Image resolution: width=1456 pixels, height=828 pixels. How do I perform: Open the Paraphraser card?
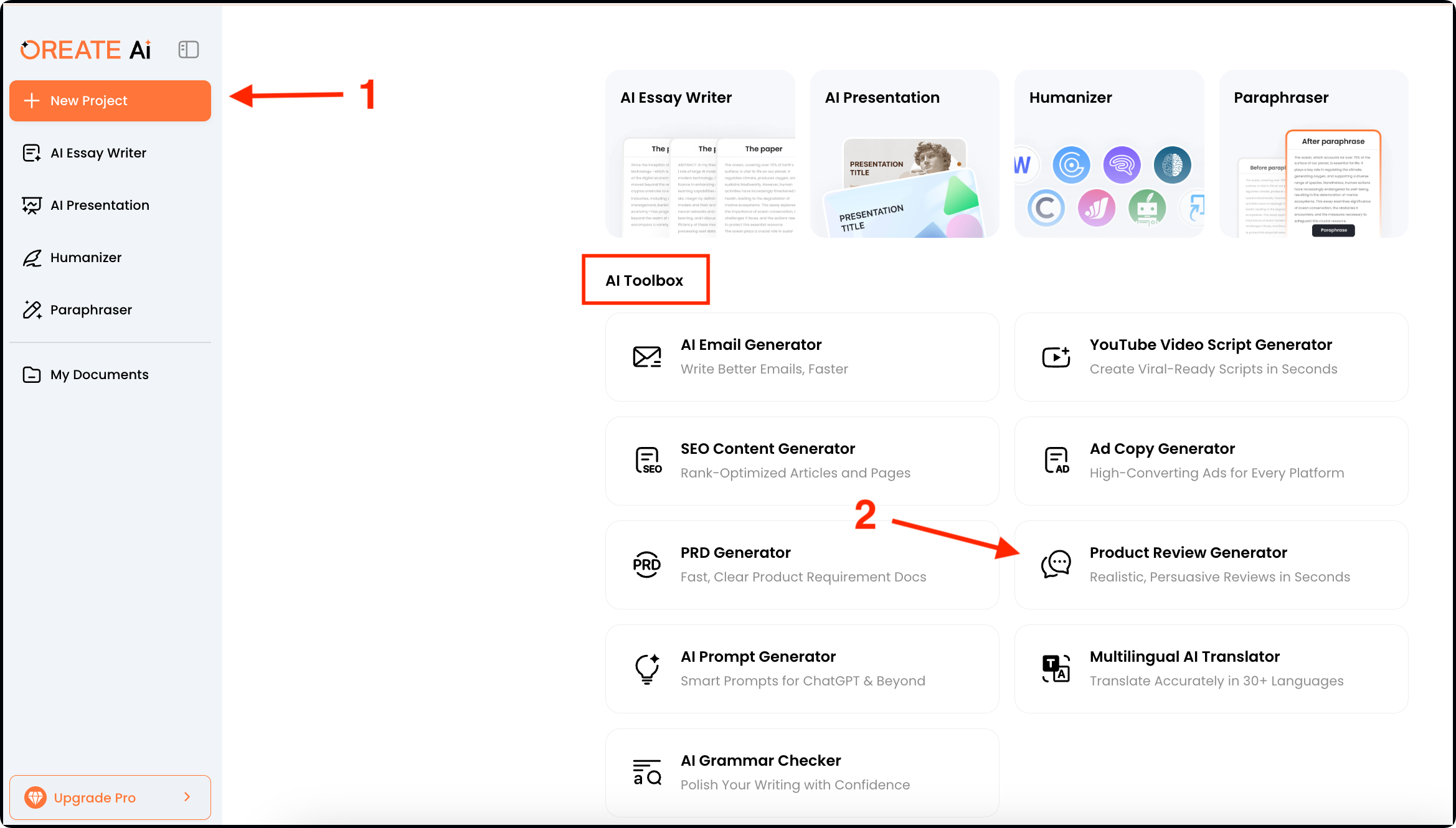click(1313, 154)
